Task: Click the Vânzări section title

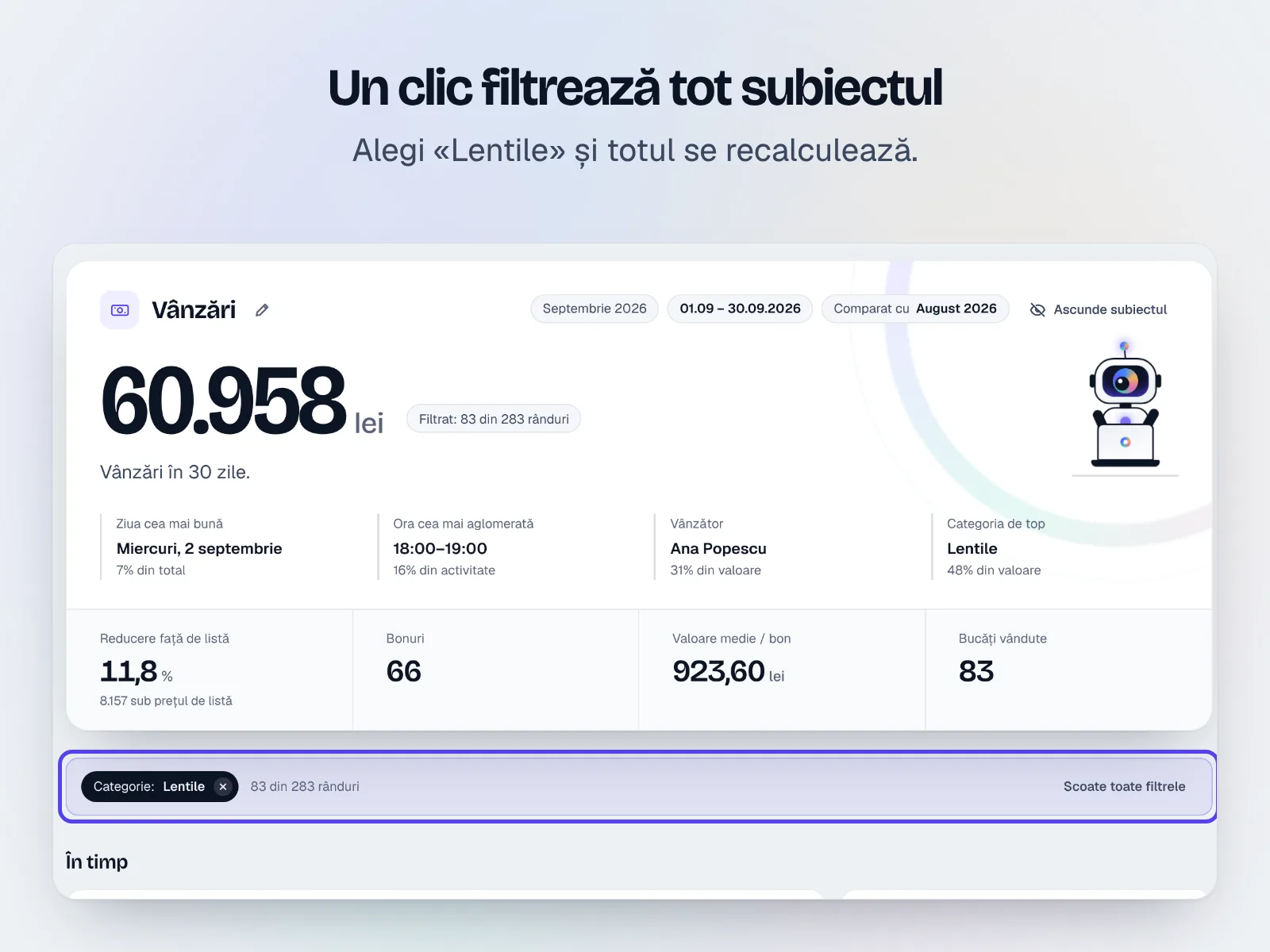Action: pyautogui.click(x=194, y=310)
